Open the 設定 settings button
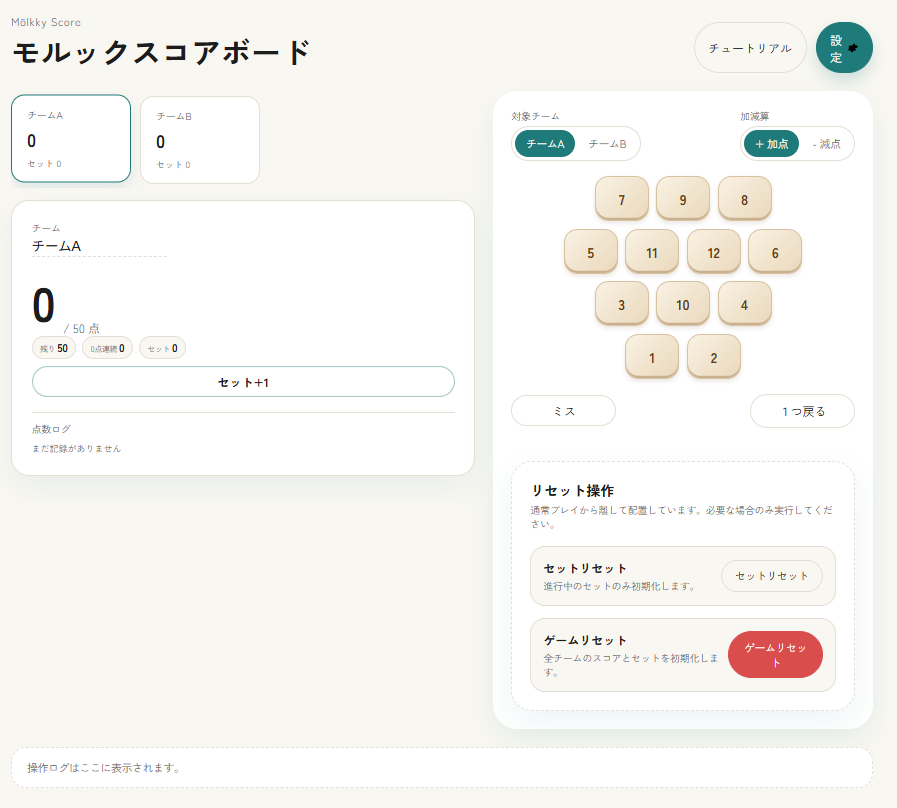897x808 pixels. point(844,47)
